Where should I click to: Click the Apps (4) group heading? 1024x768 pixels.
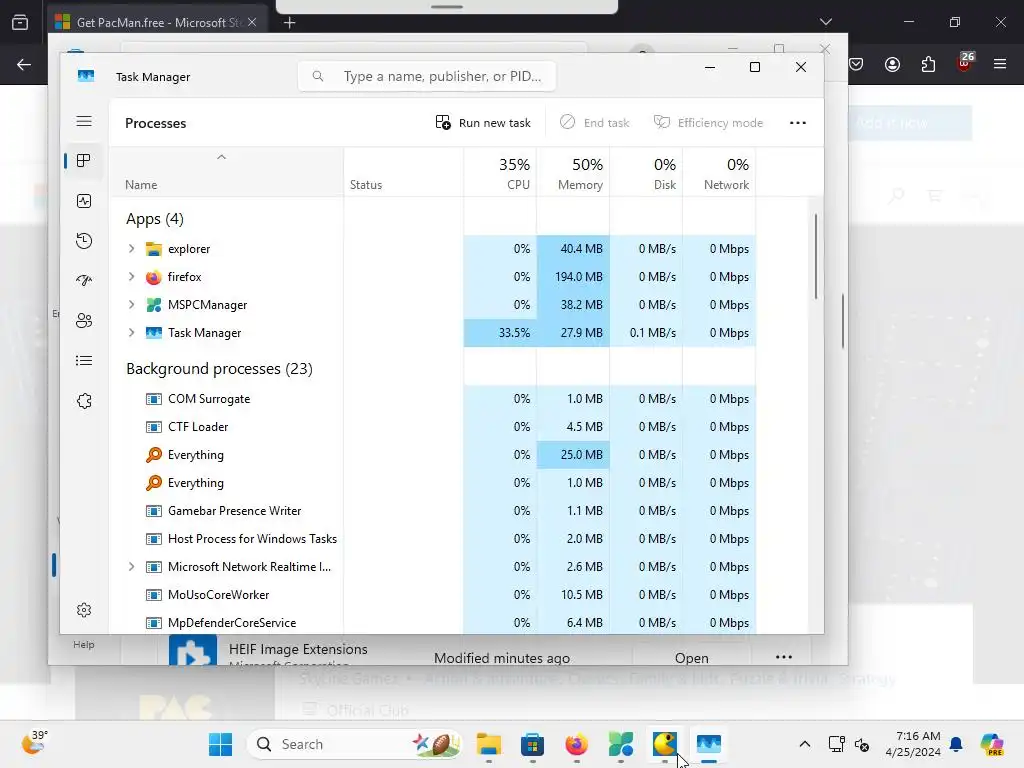[x=155, y=219]
